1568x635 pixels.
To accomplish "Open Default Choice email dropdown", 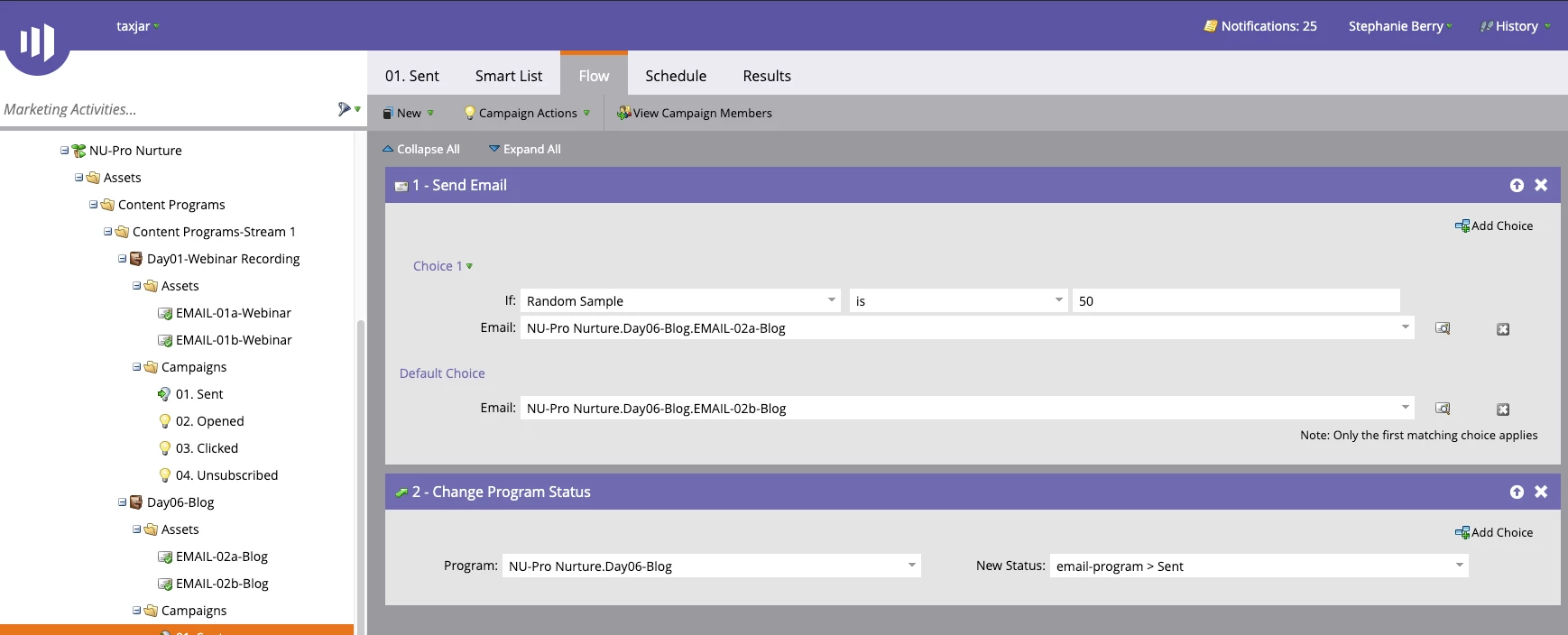I will tap(1405, 408).
